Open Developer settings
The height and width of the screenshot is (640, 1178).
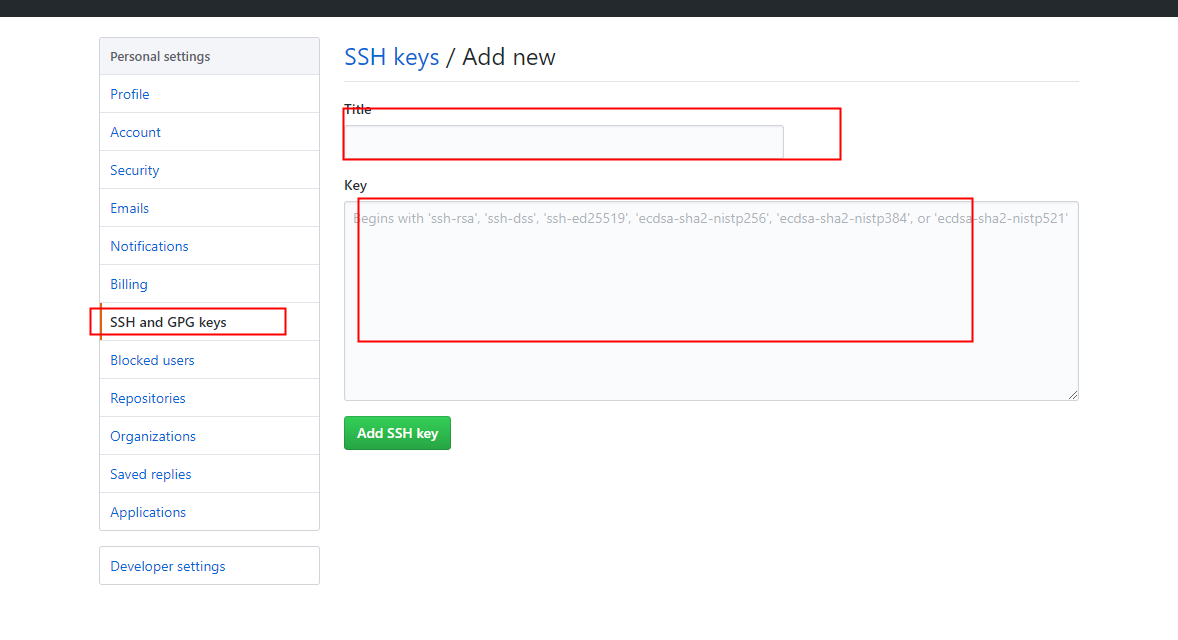click(x=167, y=566)
